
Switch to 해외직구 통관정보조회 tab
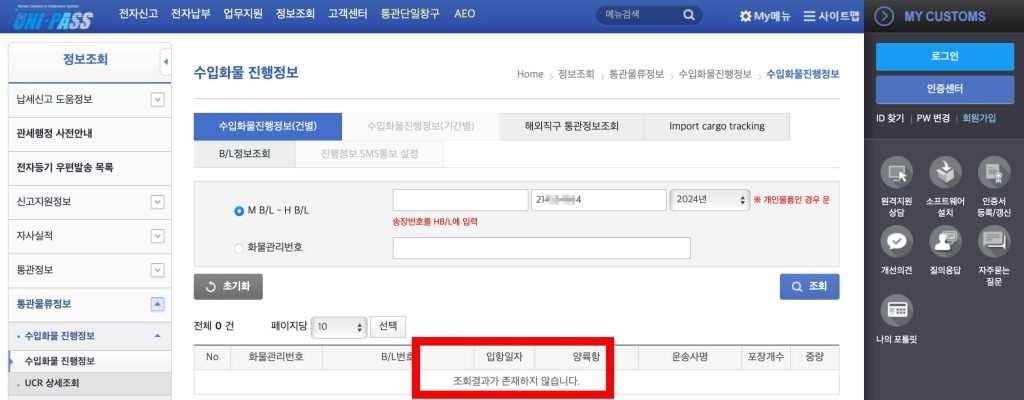click(x=571, y=127)
